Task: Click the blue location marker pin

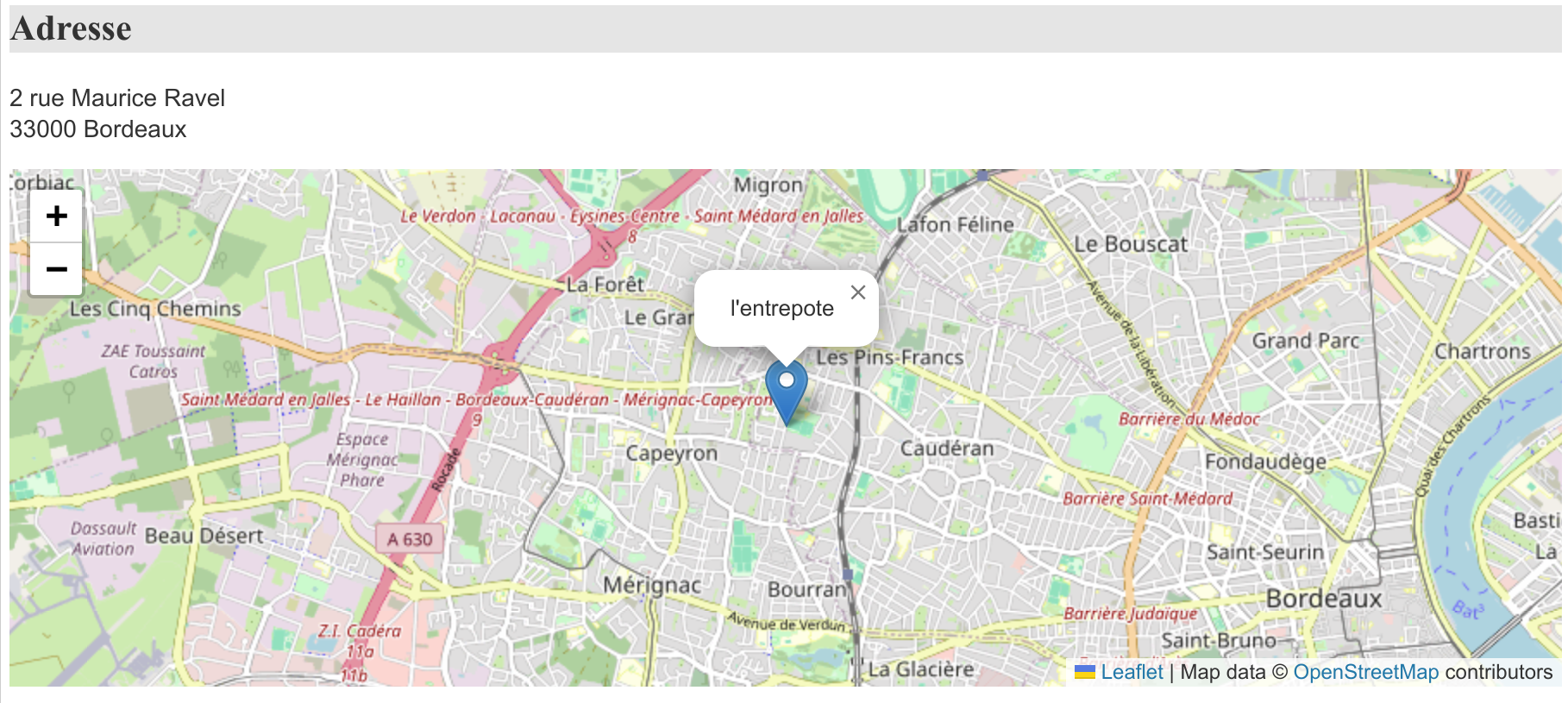Action: pyautogui.click(x=786, y=390)
